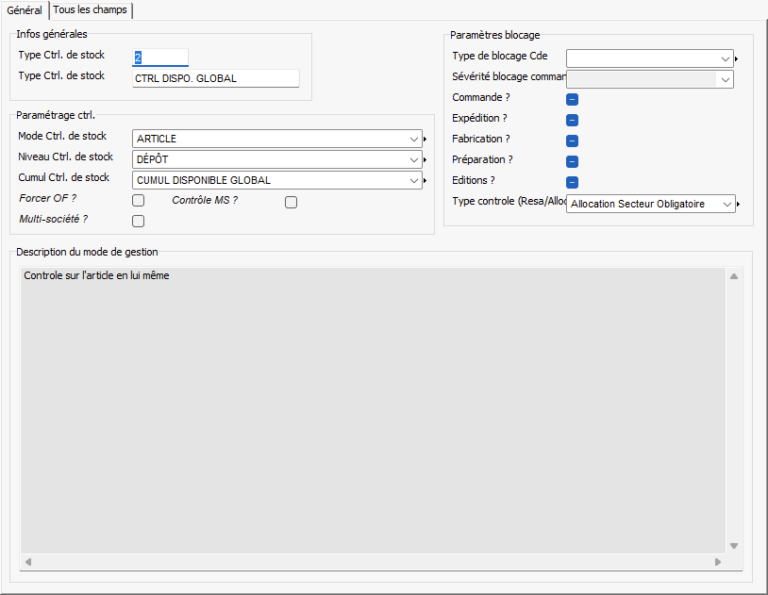Check the Multi-société checkbox
The image size is (768, 595).
point(139,221)
